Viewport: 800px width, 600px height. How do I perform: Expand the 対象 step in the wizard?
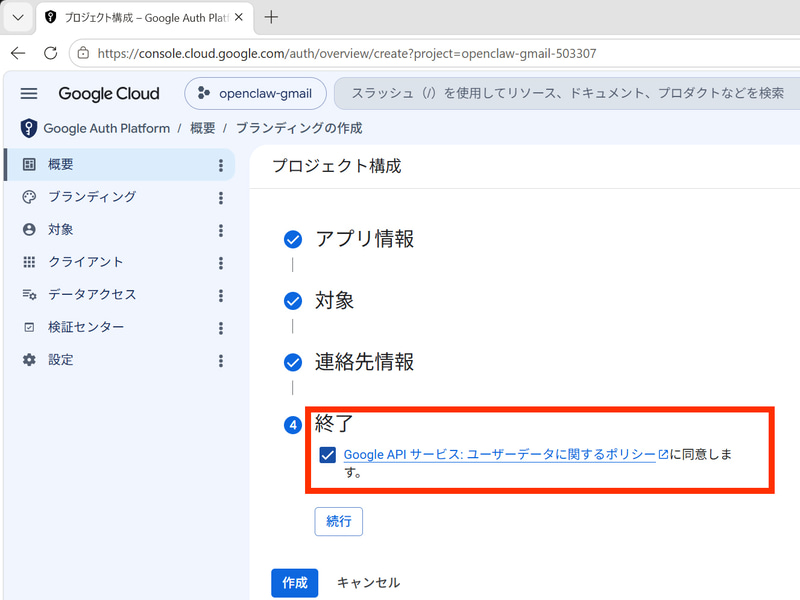[x=334, y=301]
